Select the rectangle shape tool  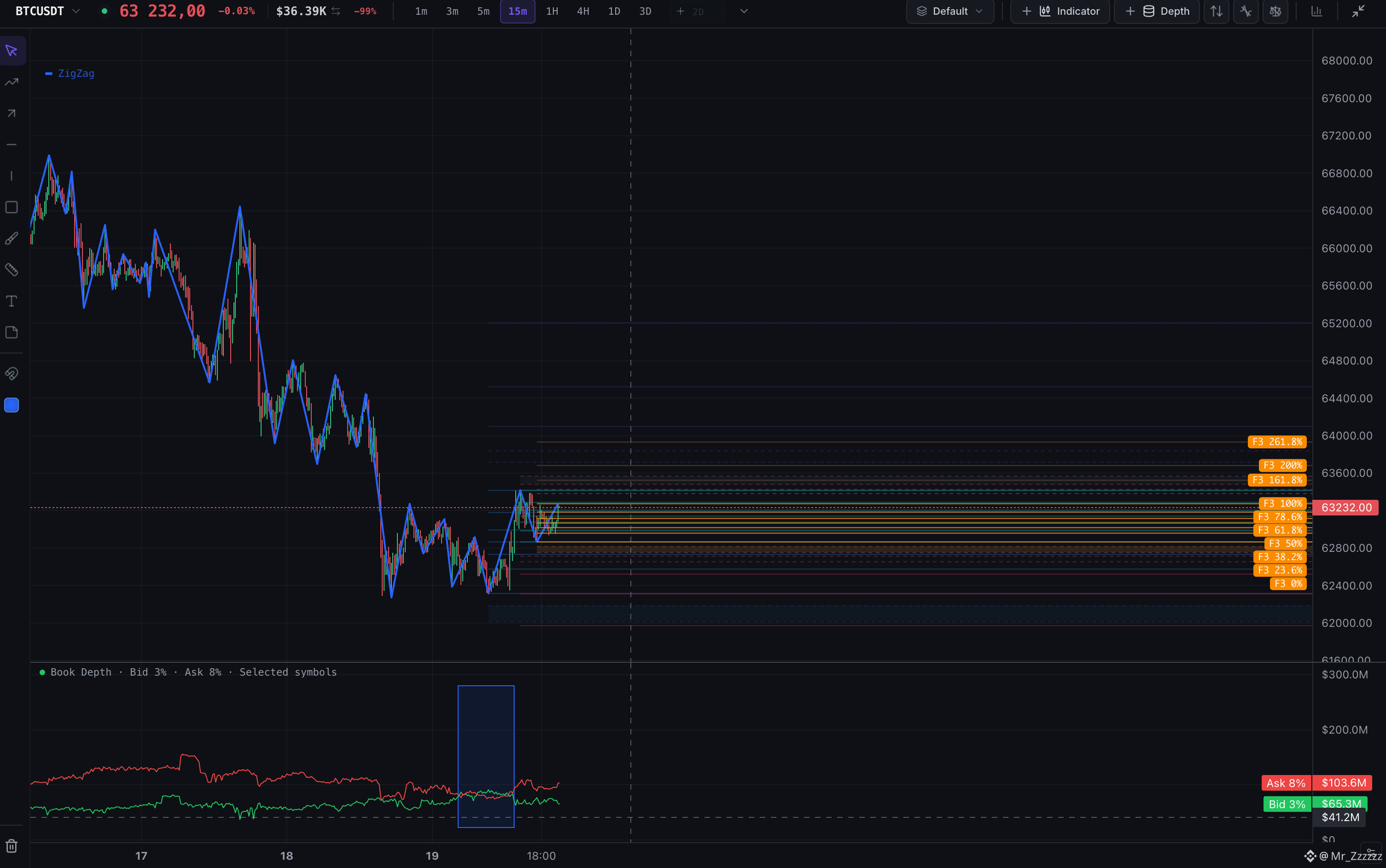coord(12,207)
